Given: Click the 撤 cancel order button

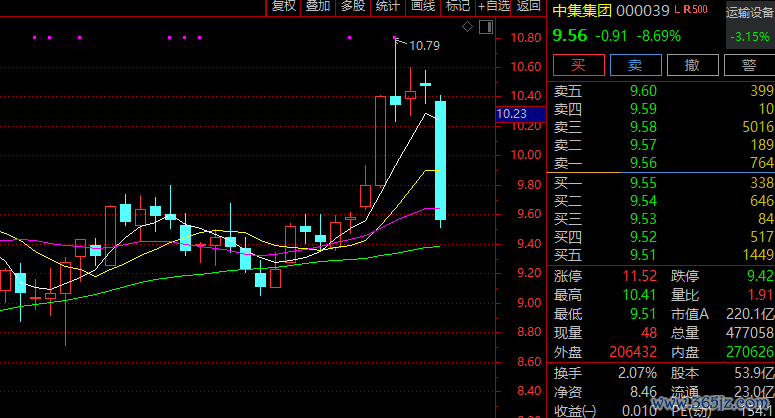Looking at the screenshot, I should 692,65.
